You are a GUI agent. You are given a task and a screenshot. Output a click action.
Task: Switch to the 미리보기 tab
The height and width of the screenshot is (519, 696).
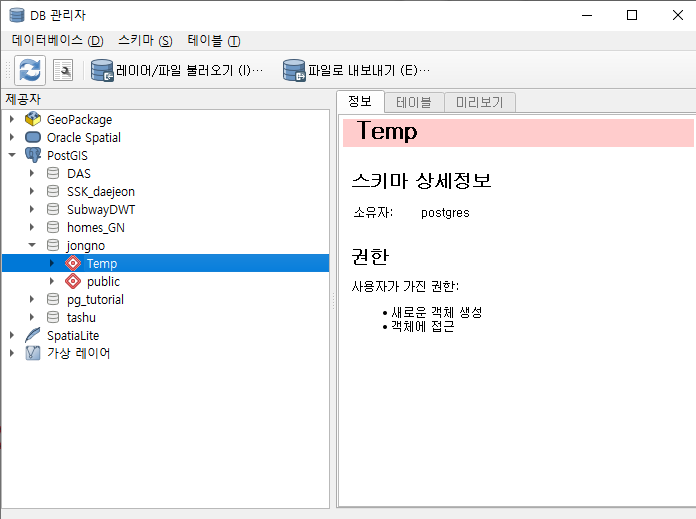coord(479,103)
